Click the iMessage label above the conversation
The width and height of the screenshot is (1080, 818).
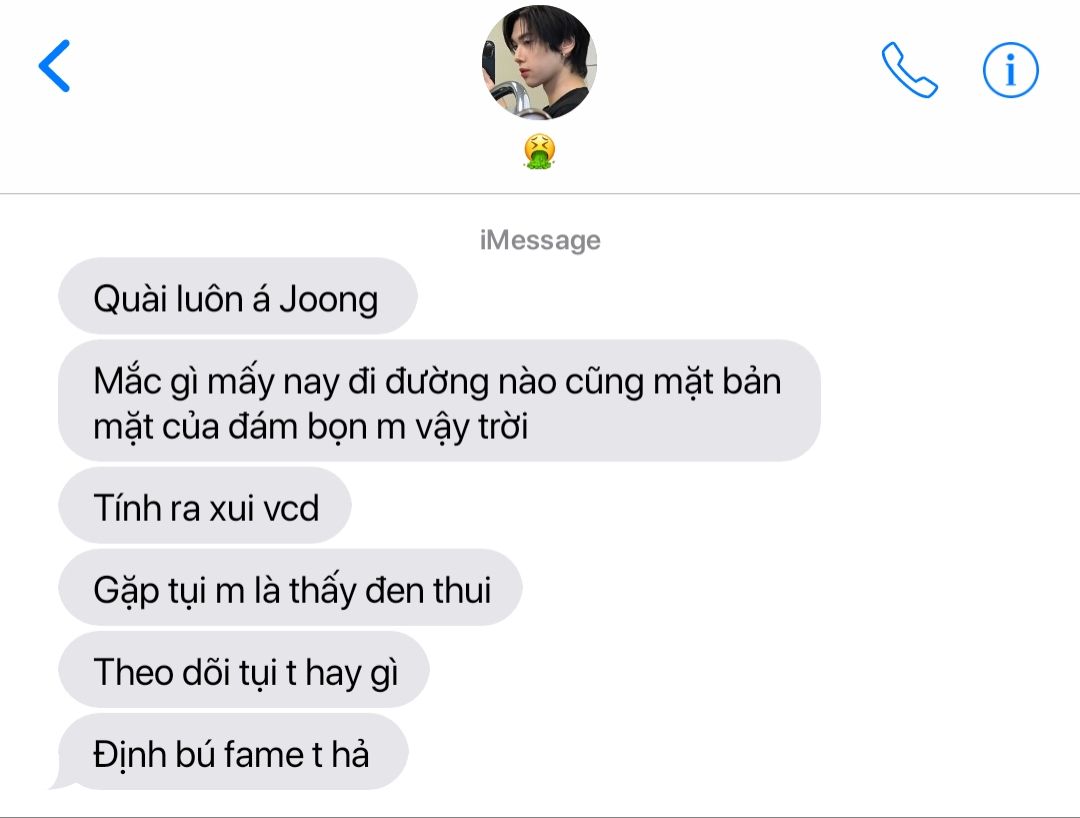540,240
